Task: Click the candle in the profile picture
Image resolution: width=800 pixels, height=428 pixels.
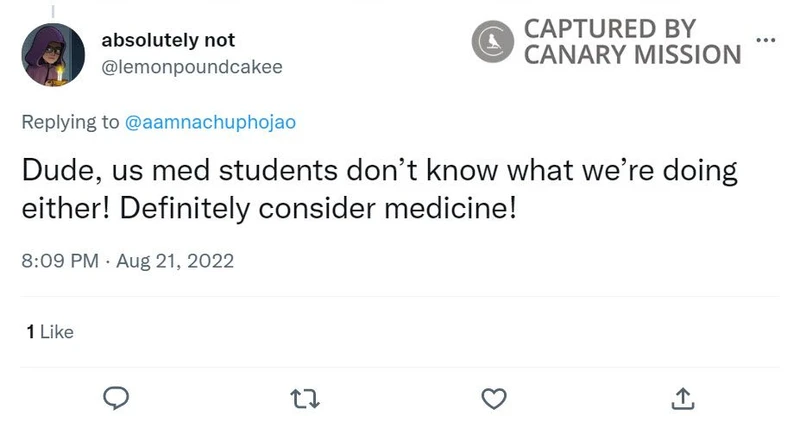Action: click(62, 76)
